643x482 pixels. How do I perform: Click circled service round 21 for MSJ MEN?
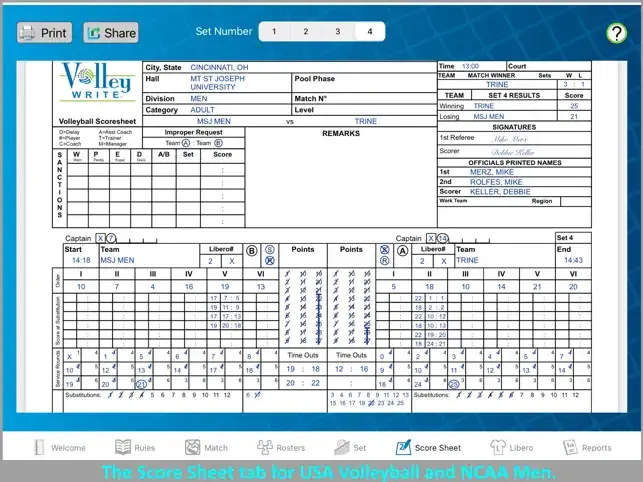click(141, 384)
